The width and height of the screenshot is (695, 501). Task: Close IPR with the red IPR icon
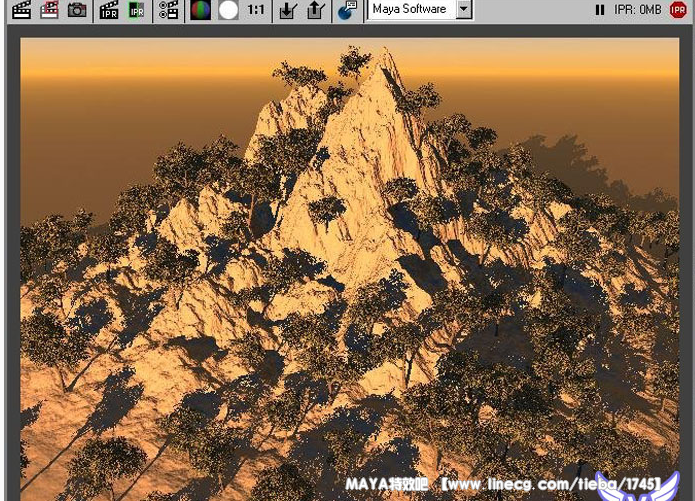coord(678,10)
